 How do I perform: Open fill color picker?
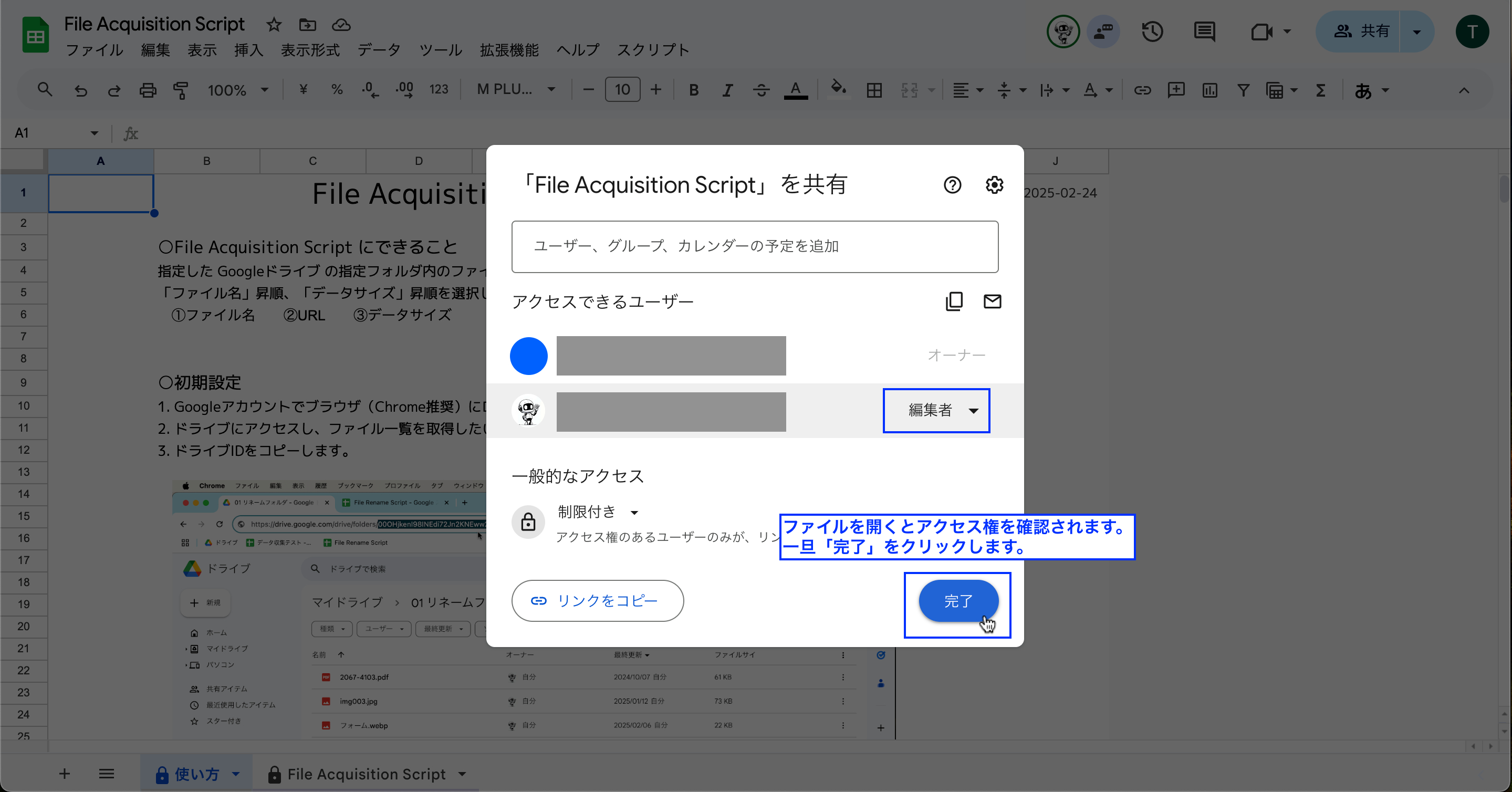click(x=838, y=89)
